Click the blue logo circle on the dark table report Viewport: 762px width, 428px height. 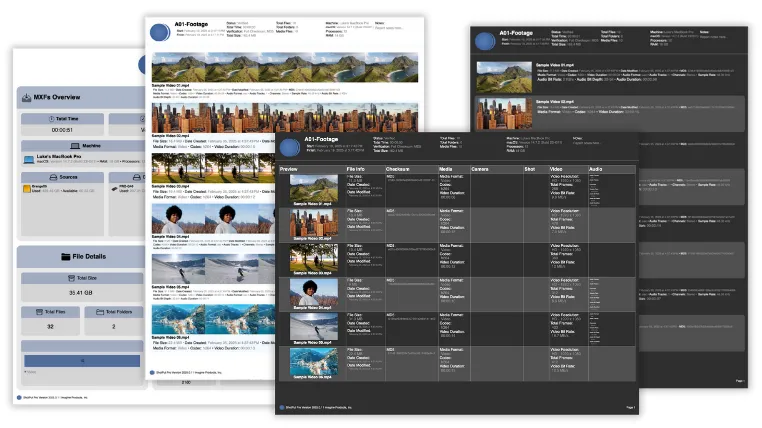click(290, 147)
